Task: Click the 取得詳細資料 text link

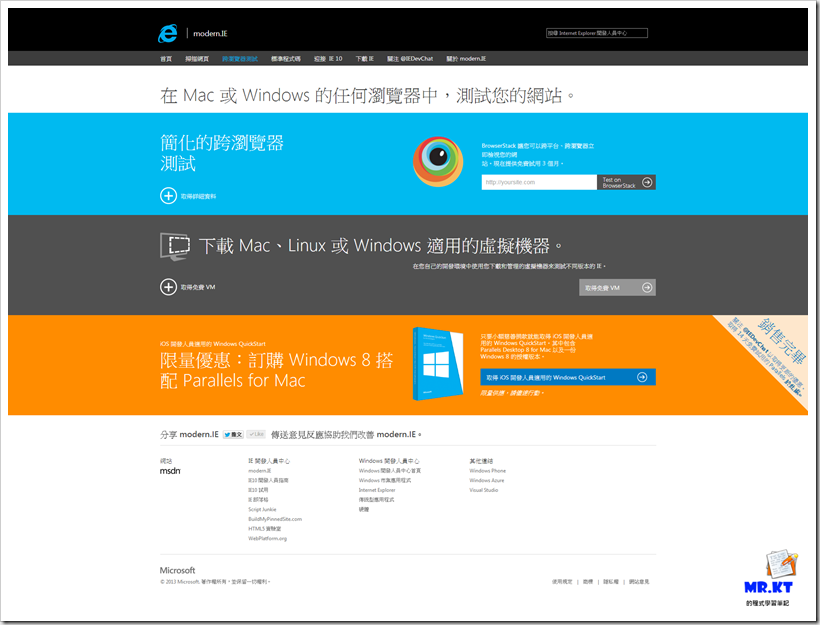Action: (x=198, y=197)
